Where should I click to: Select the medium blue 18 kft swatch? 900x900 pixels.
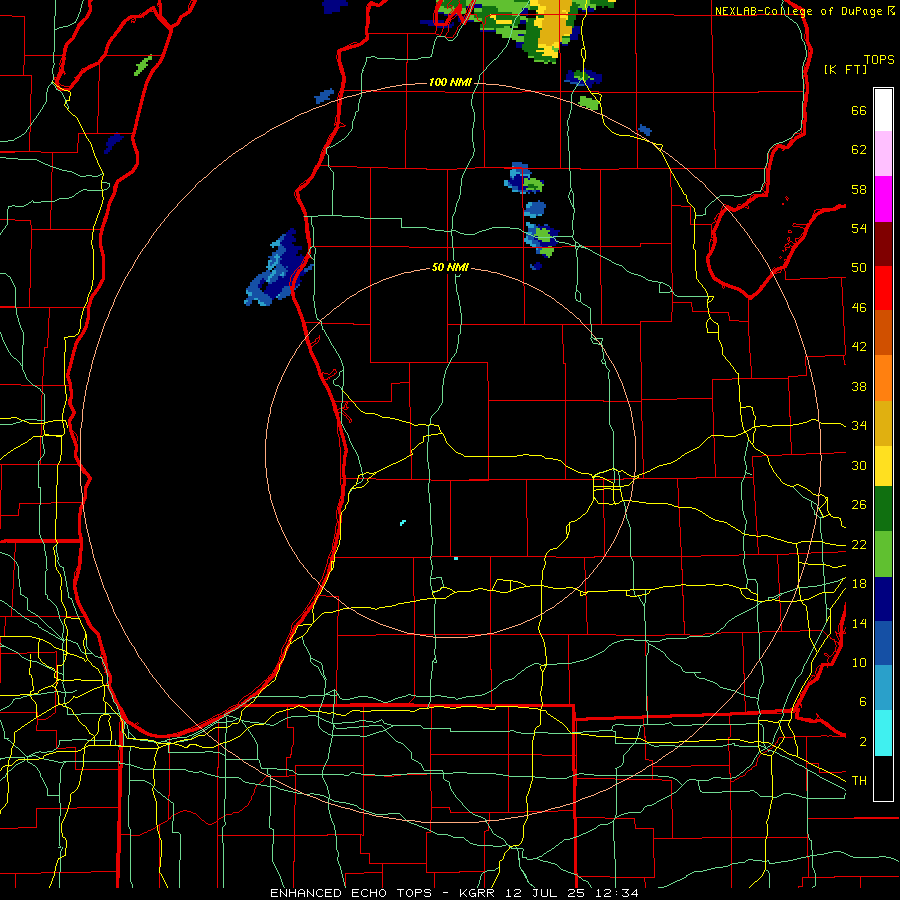pyautogui.click(x=883, y=643)
